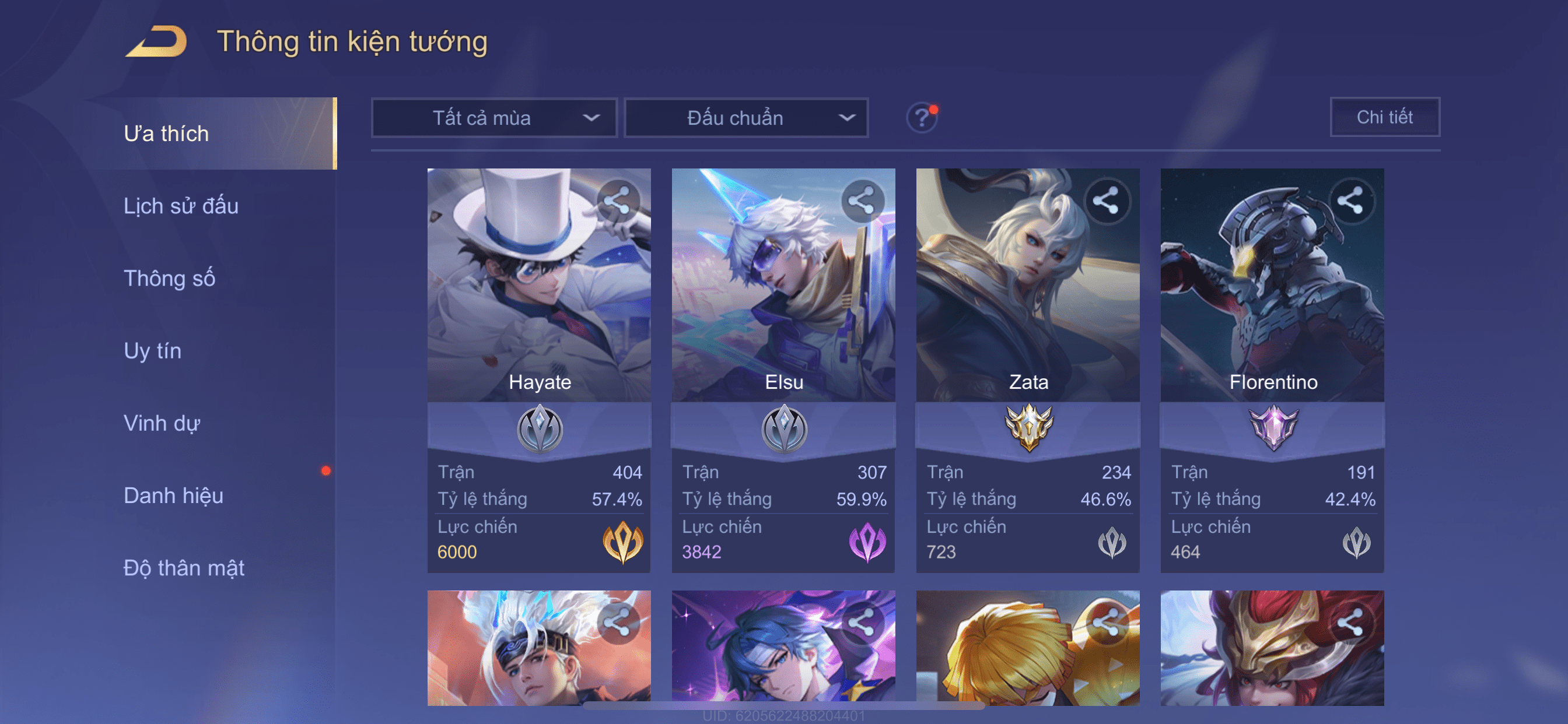Click the horizontal scrollbar below hero cards
The height and width of the screenshot is (724, 1568).
(x=784, y=706)
